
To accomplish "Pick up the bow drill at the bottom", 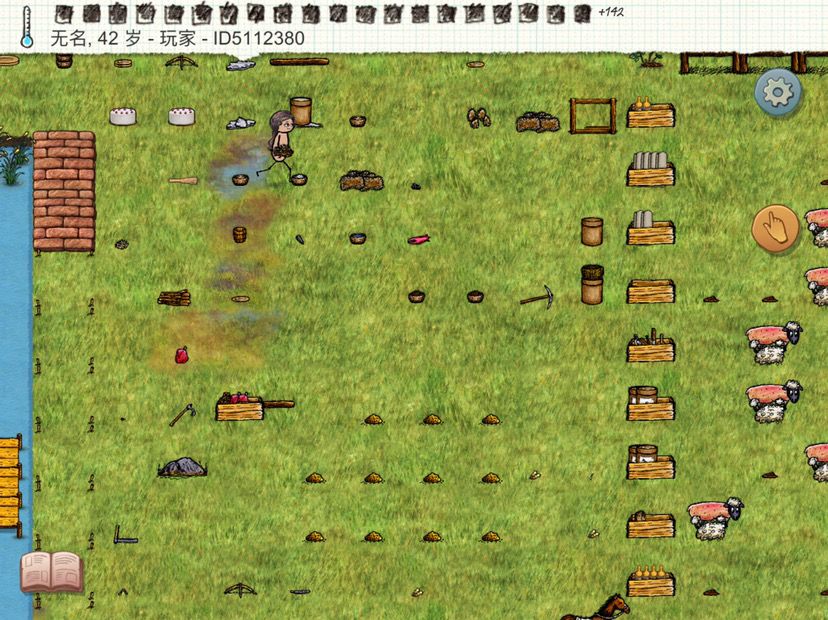I will pos(240,589).
